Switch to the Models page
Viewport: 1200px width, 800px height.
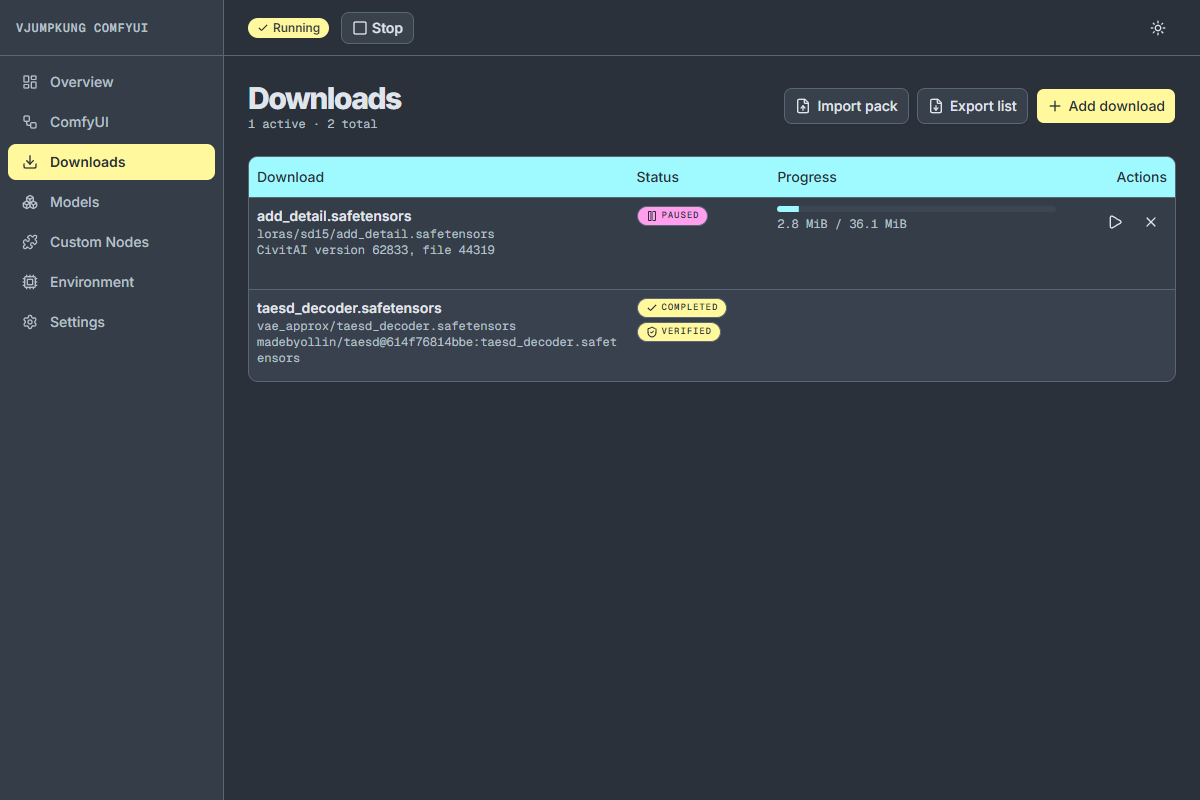point(111,202)
